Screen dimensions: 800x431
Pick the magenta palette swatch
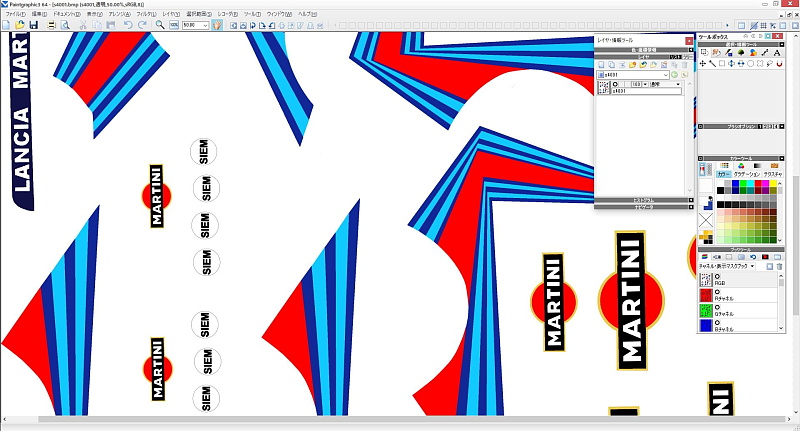click(765, 184)
